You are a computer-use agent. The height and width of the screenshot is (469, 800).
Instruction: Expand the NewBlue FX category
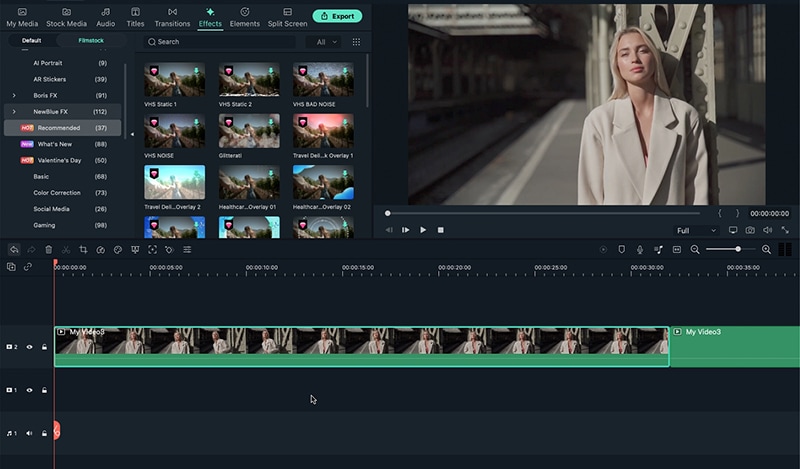(14, 111)
